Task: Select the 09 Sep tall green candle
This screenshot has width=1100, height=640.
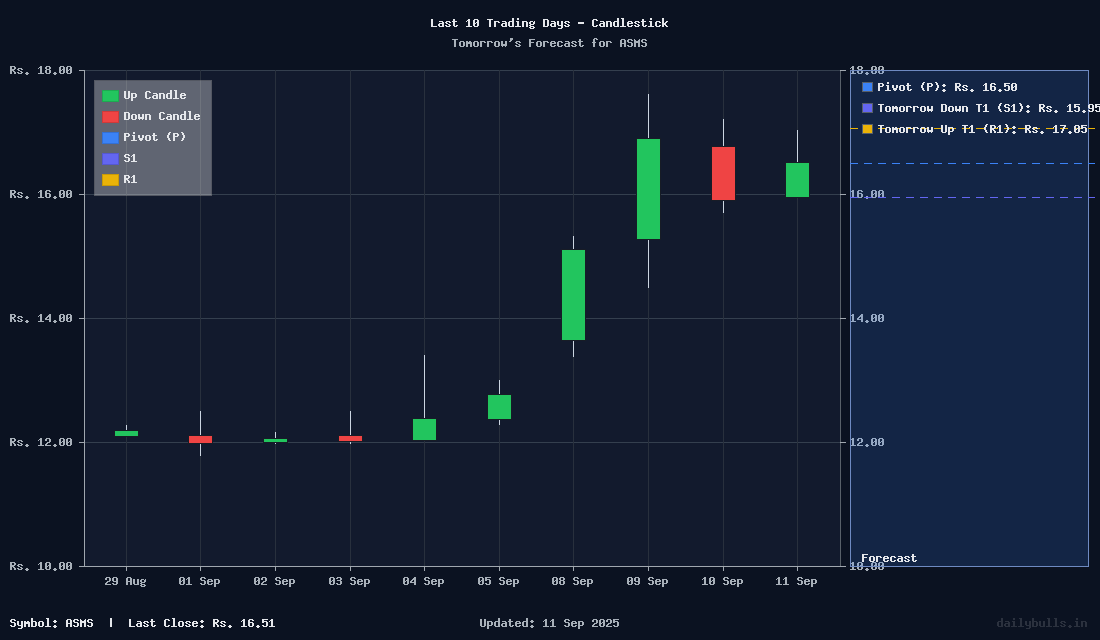Action: point(648,189)
